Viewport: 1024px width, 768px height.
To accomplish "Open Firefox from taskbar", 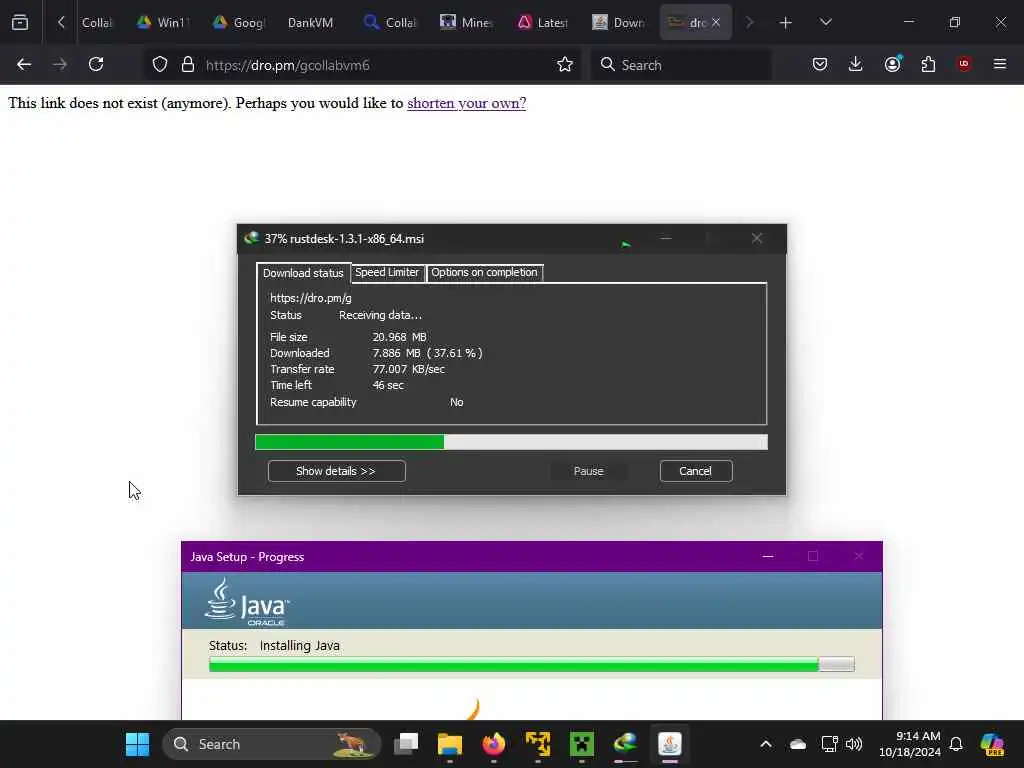I will (x=494, y=744).
